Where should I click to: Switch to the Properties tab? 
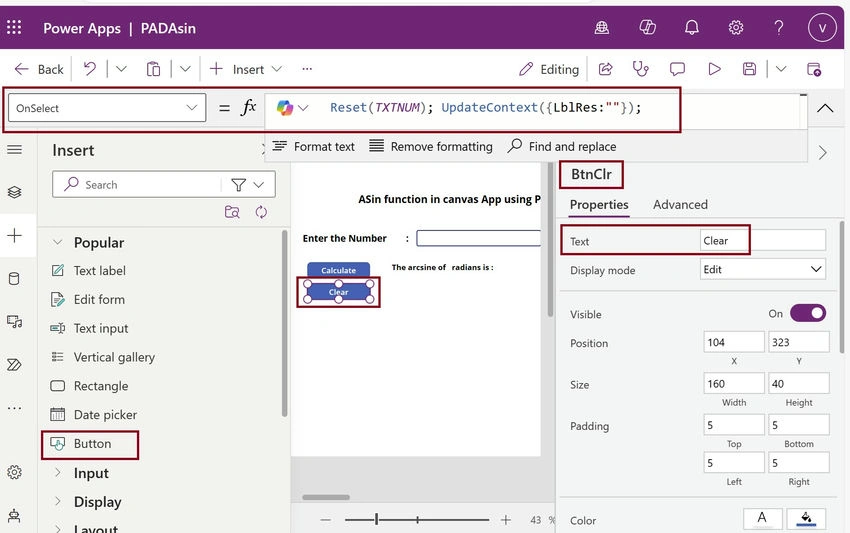599,204
